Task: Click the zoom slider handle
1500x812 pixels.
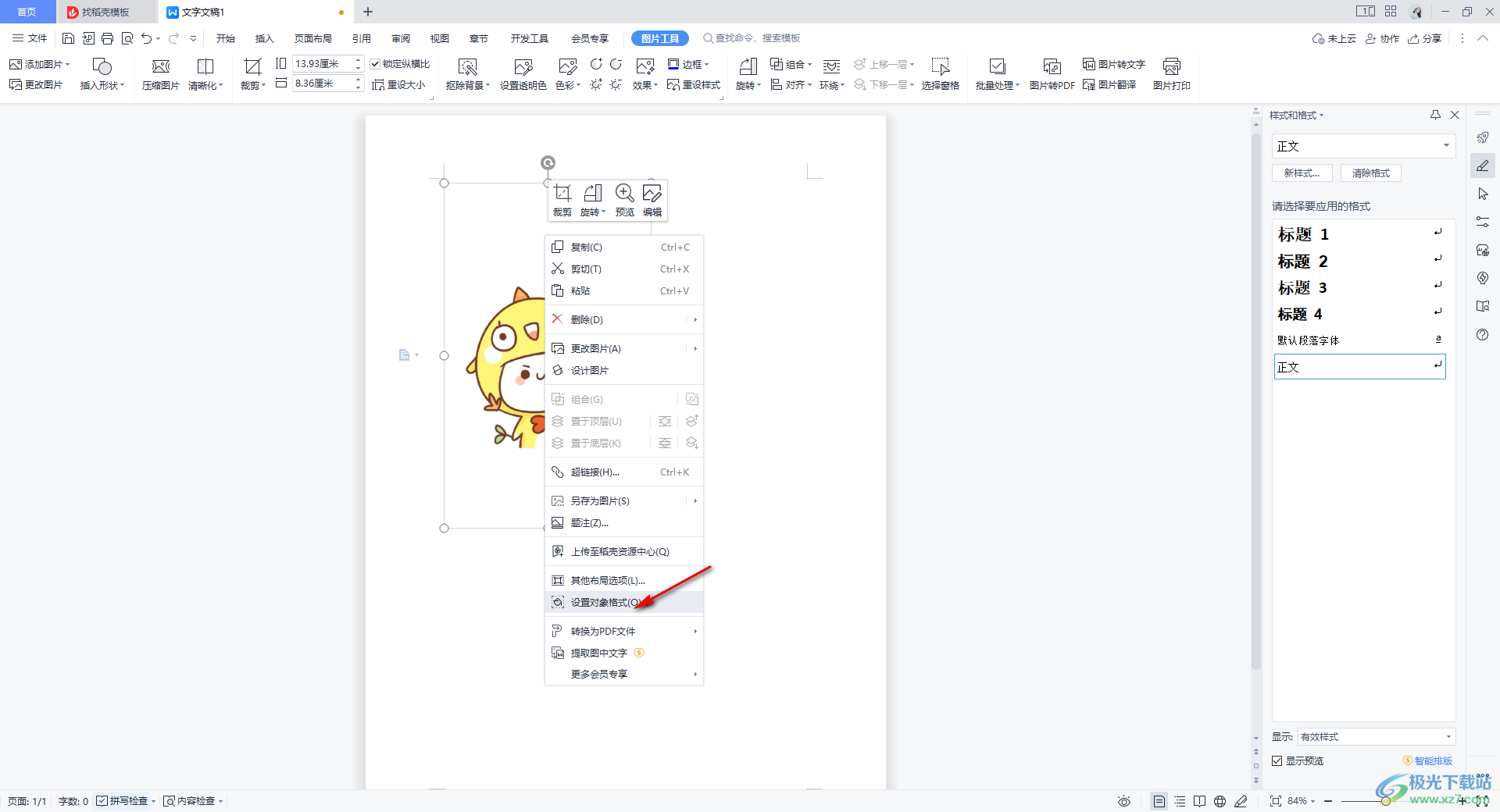Action: pyautogui.click(x=1385, y=801)
